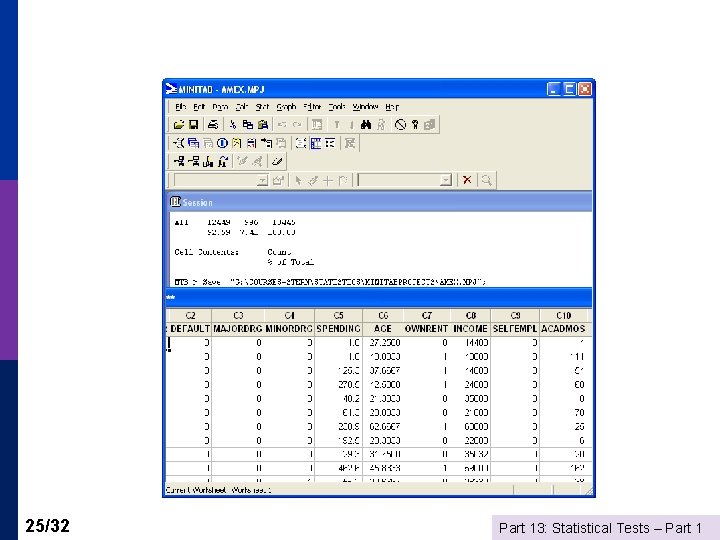Click the Clear Cells eraser icon

tap(277, 161)
